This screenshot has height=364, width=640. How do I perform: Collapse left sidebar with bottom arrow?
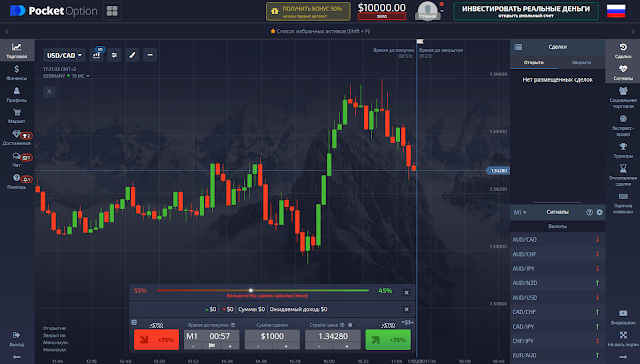(x=17, y=357)
